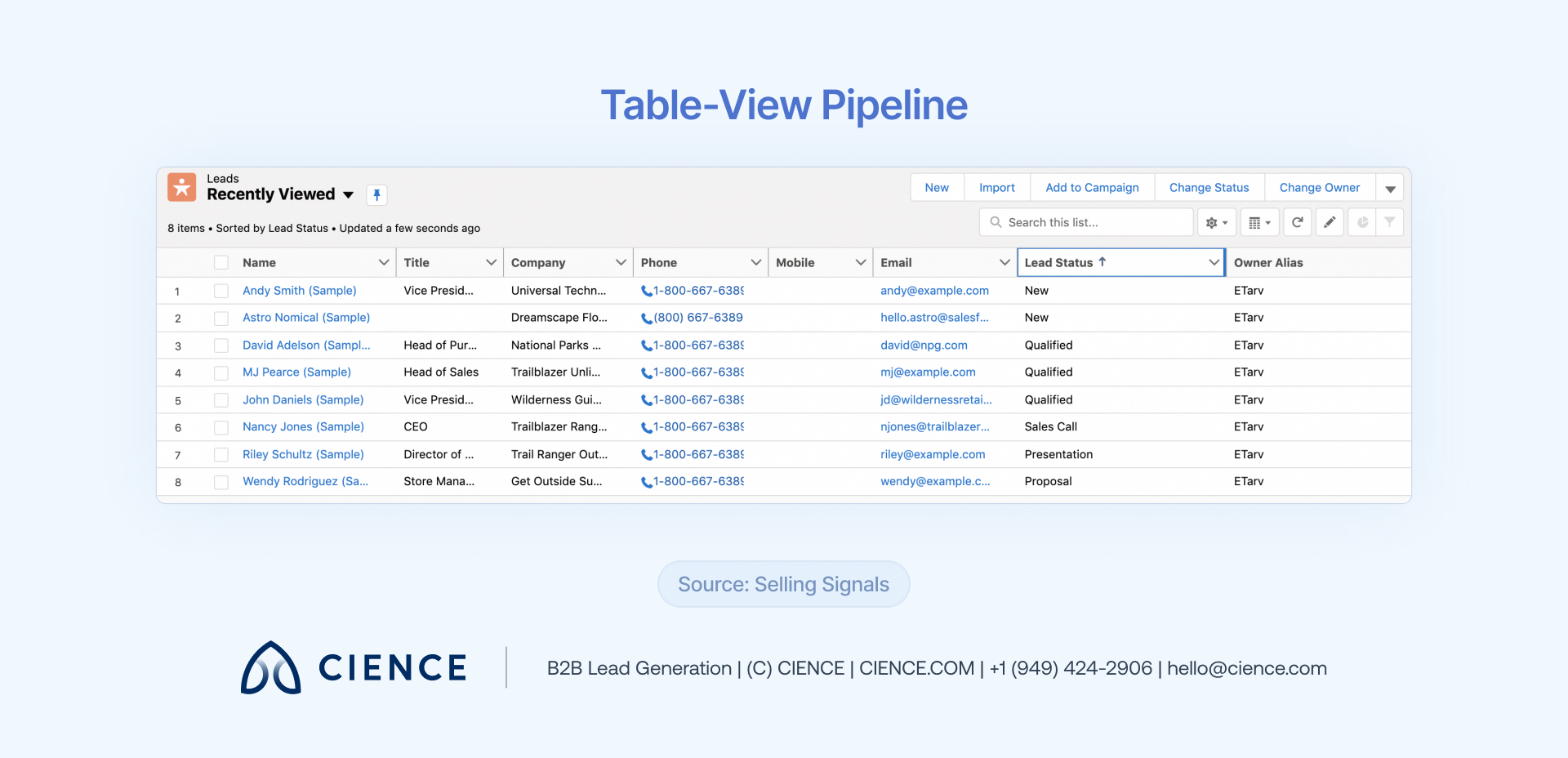Open Wendy Rodriguez's lead record link

coord(305,481)
